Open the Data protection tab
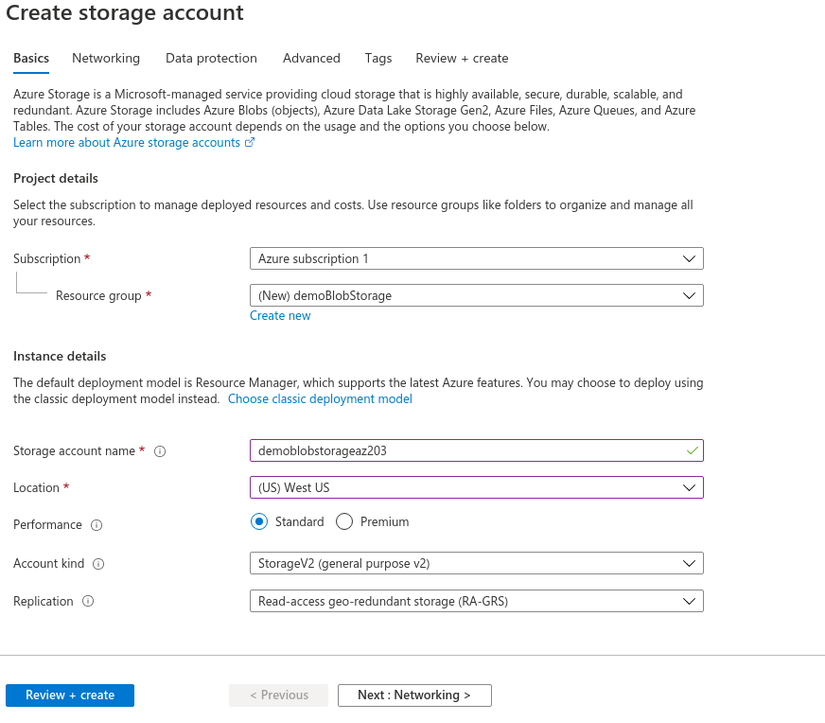The width and height of the screenshot is (825, 723). click(211, 58)
